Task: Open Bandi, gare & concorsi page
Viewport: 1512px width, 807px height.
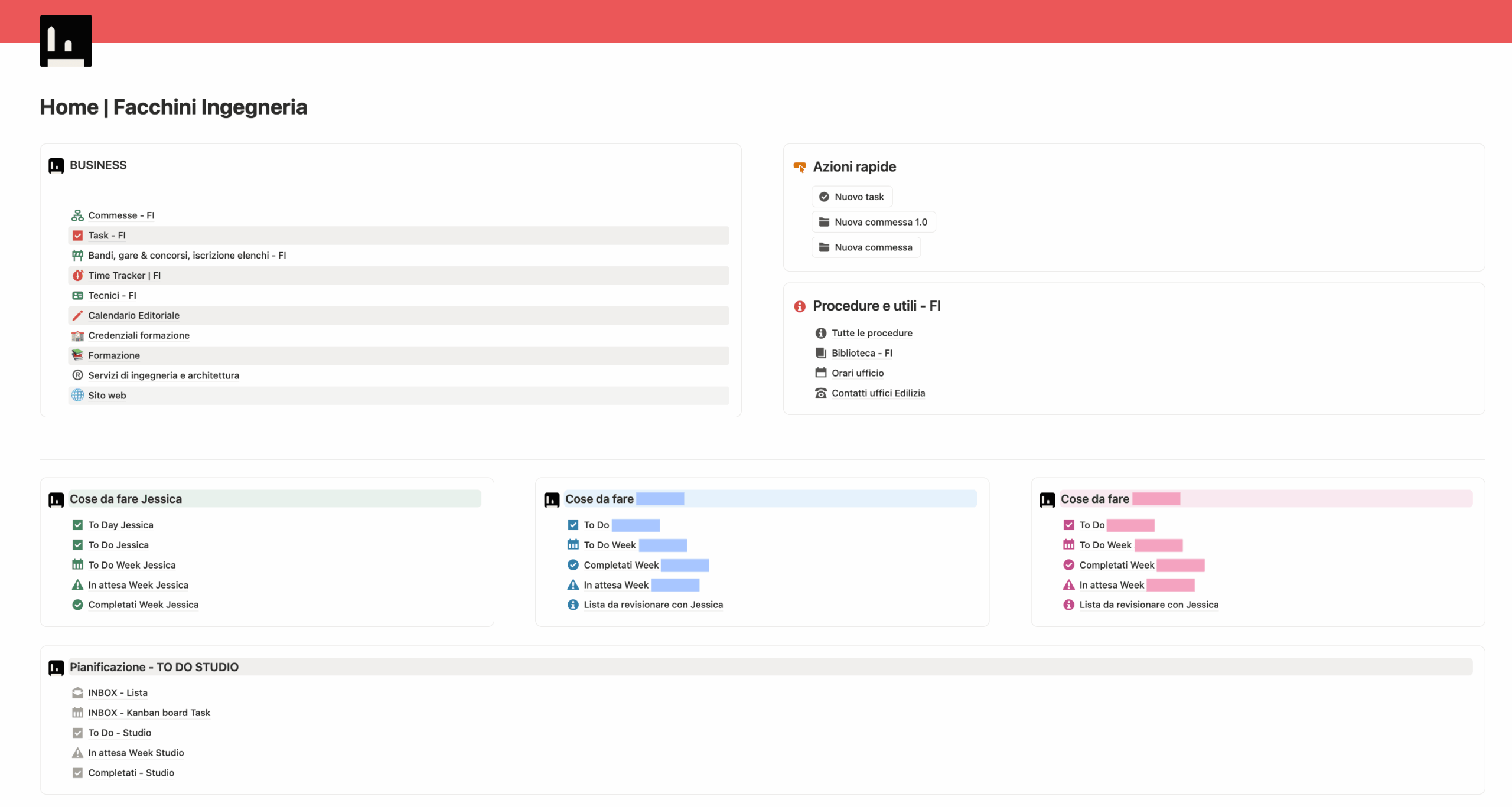Action: click(187, 256)
